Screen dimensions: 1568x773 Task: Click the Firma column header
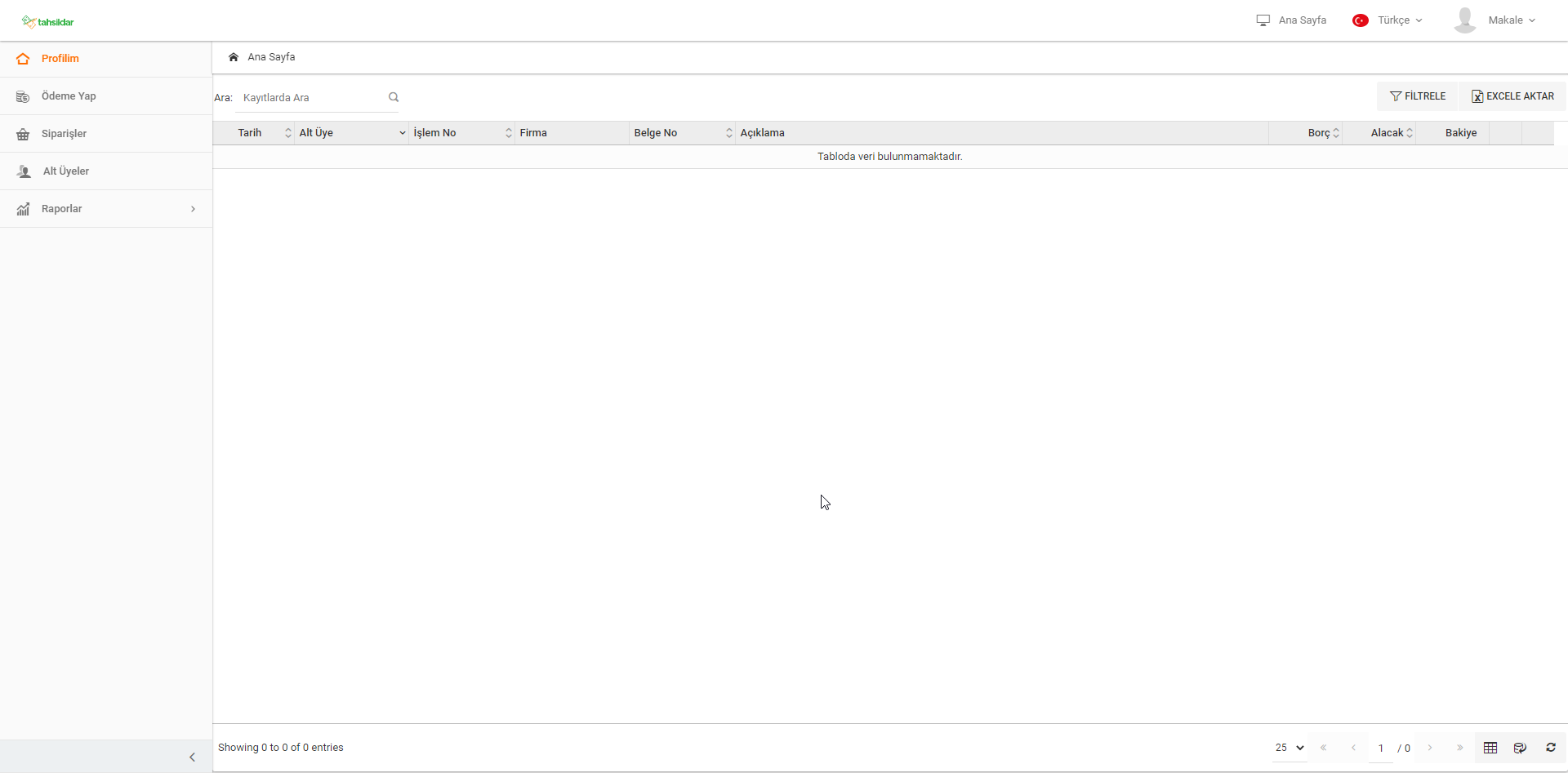(x=572, y=133)
